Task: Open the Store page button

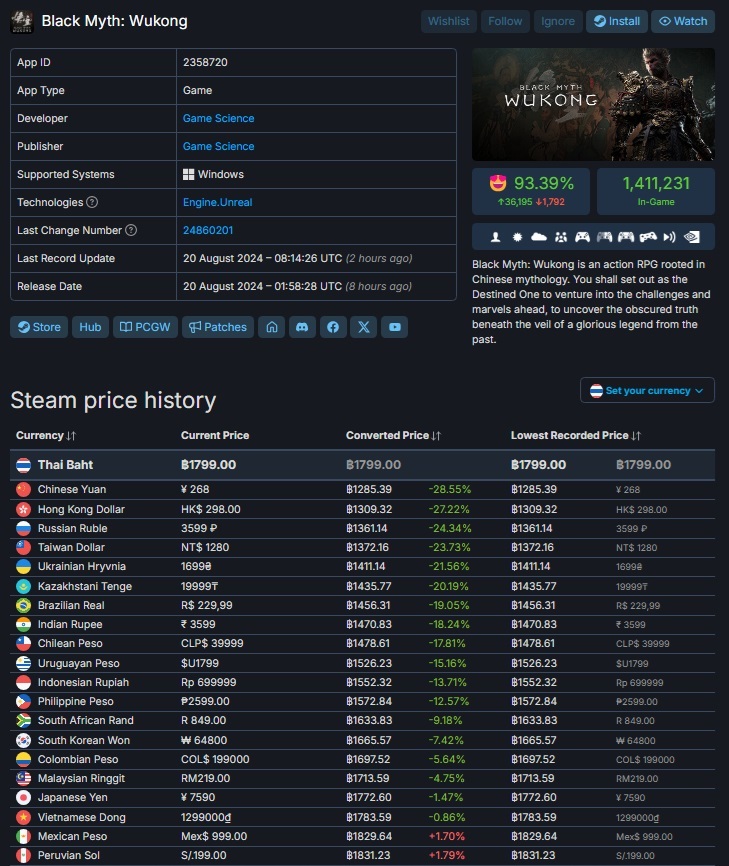Action: 39,327
